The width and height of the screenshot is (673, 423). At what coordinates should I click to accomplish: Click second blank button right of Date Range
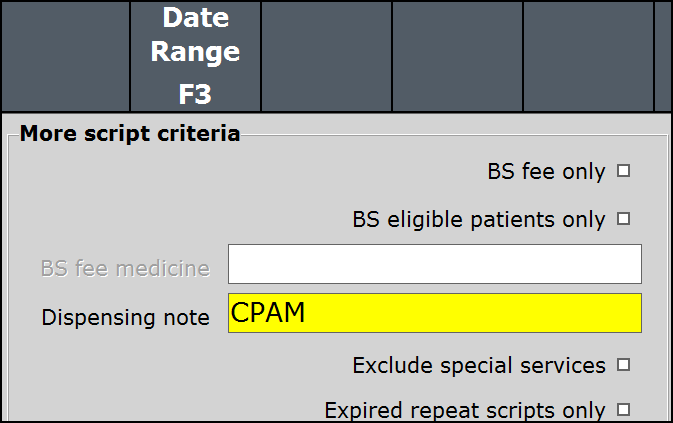457,56
